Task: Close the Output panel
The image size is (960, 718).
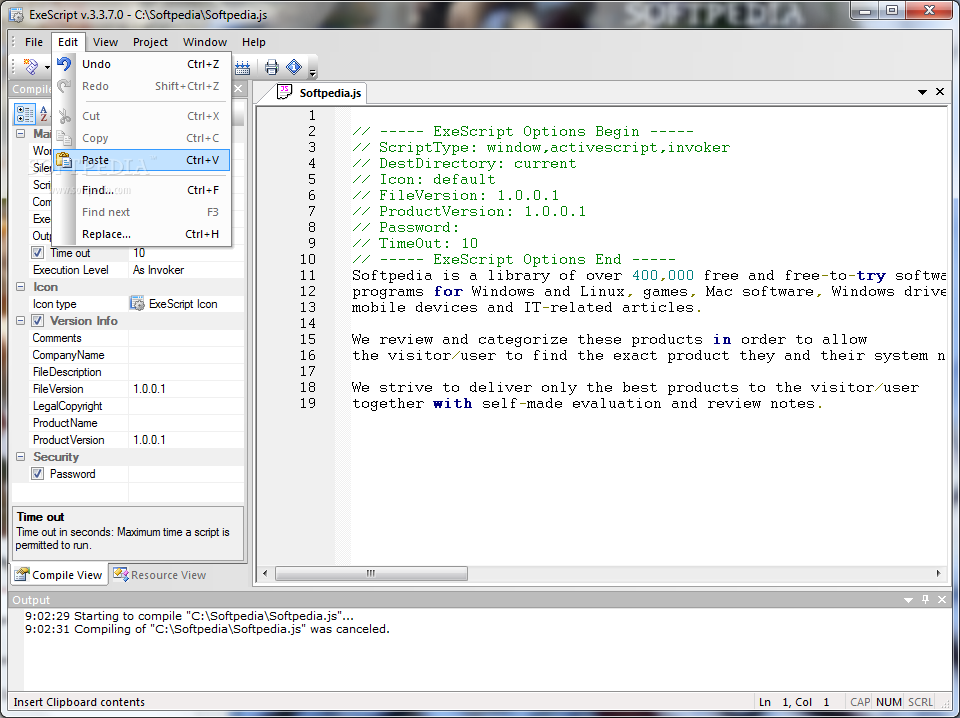Action: tap(942, 599)
